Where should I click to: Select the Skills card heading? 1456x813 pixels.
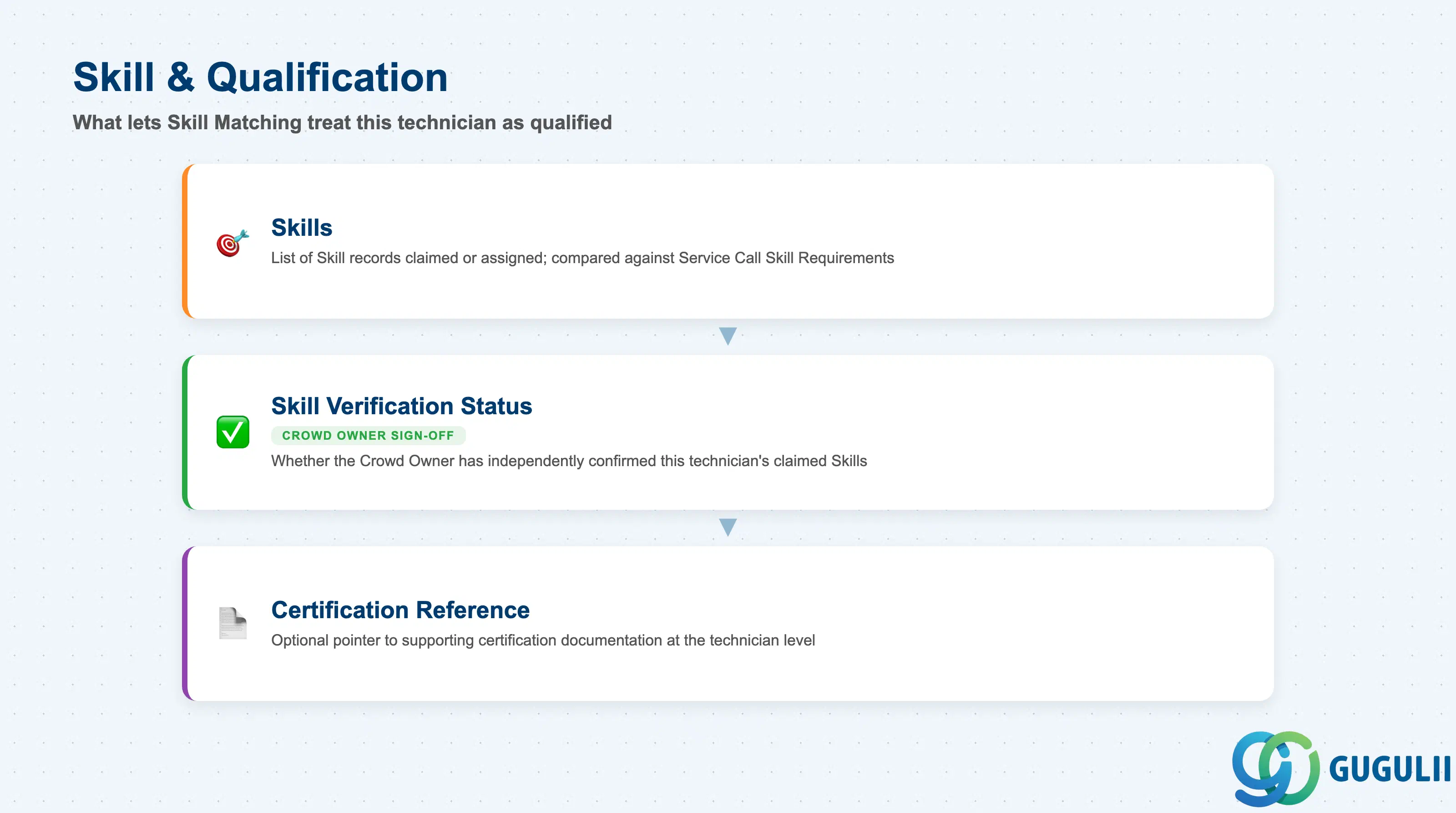click(x=302, y=227)
